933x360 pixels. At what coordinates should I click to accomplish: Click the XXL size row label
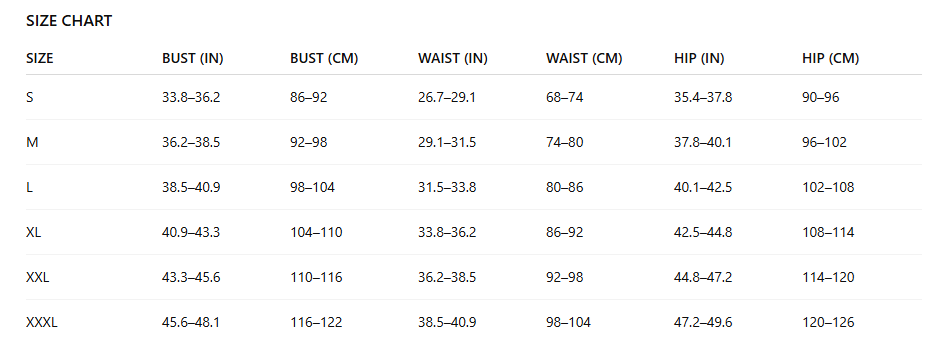[x=38, y=277]
